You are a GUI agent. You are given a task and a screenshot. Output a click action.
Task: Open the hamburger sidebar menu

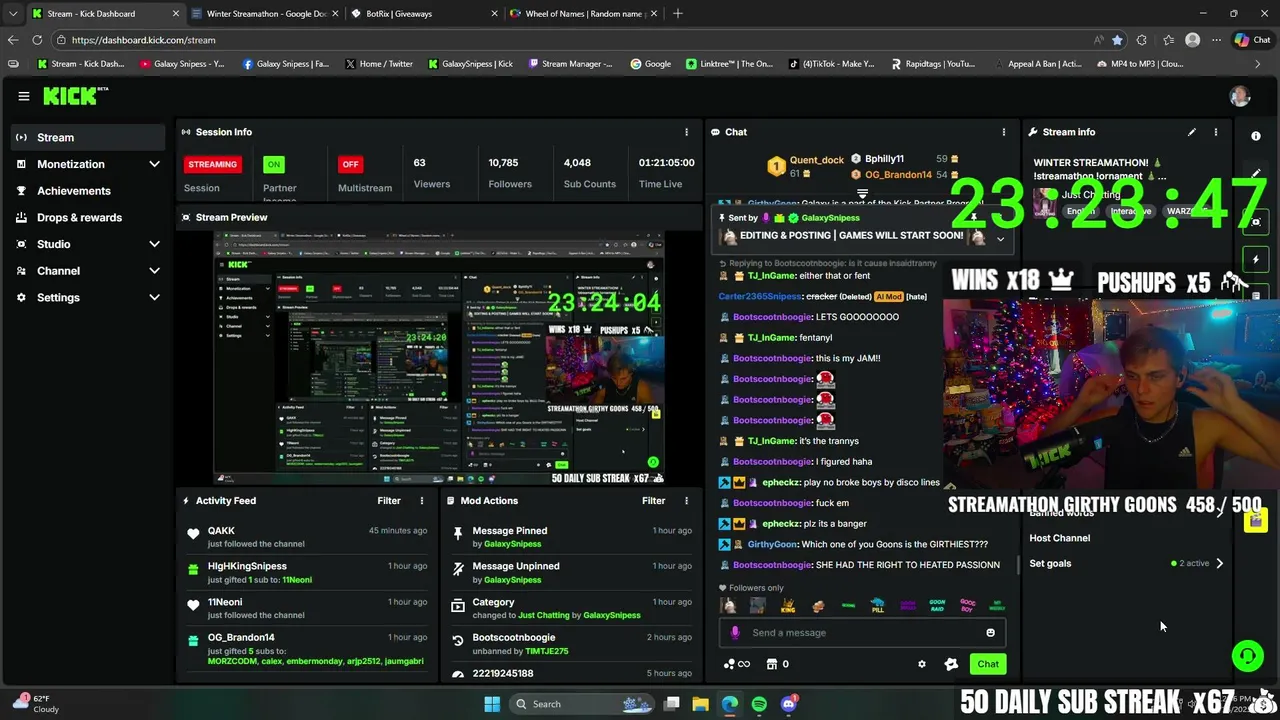pyautogui.click(x=23, y=96)
